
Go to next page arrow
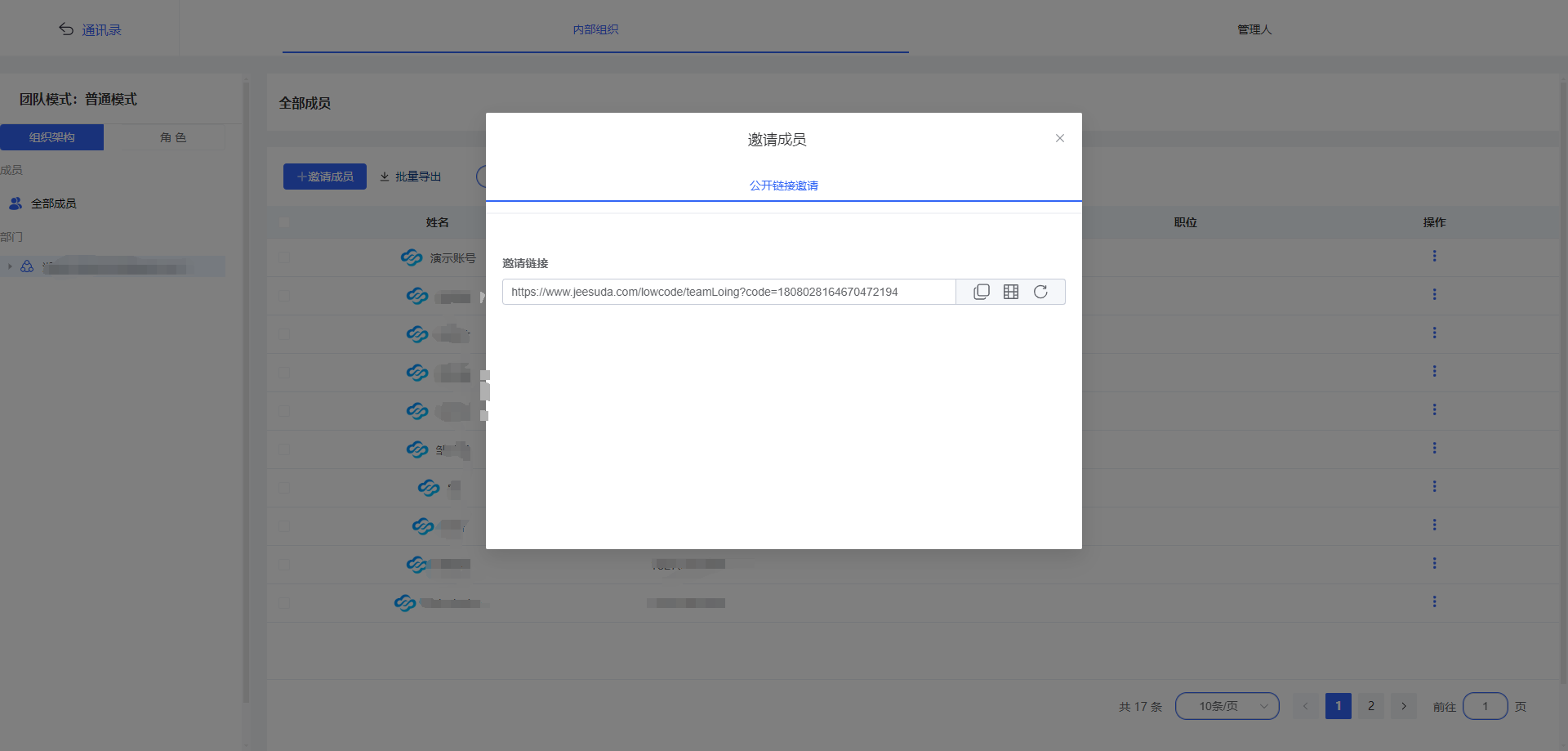click(x=1404, y=706)
